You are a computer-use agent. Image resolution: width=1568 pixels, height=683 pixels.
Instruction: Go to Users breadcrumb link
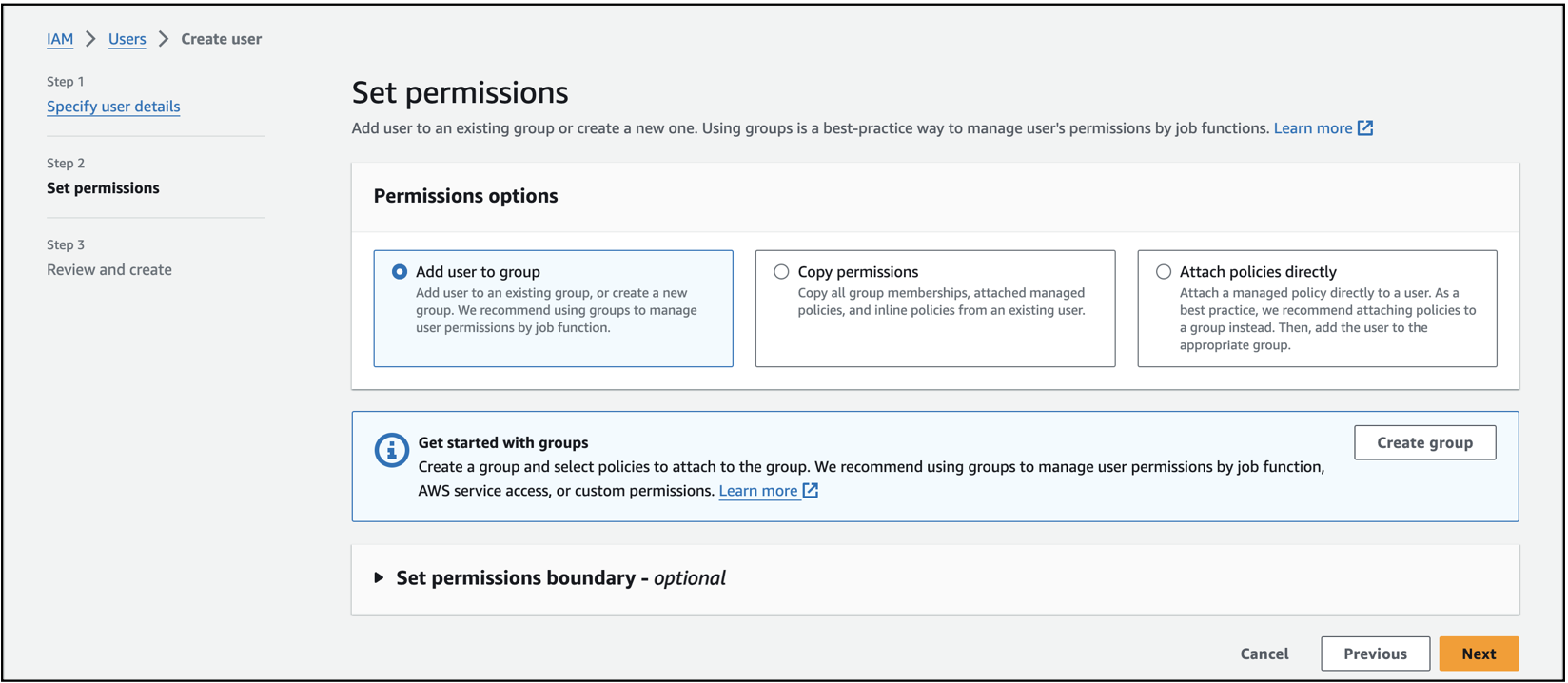pyautogui.click(x=127, y=39)
